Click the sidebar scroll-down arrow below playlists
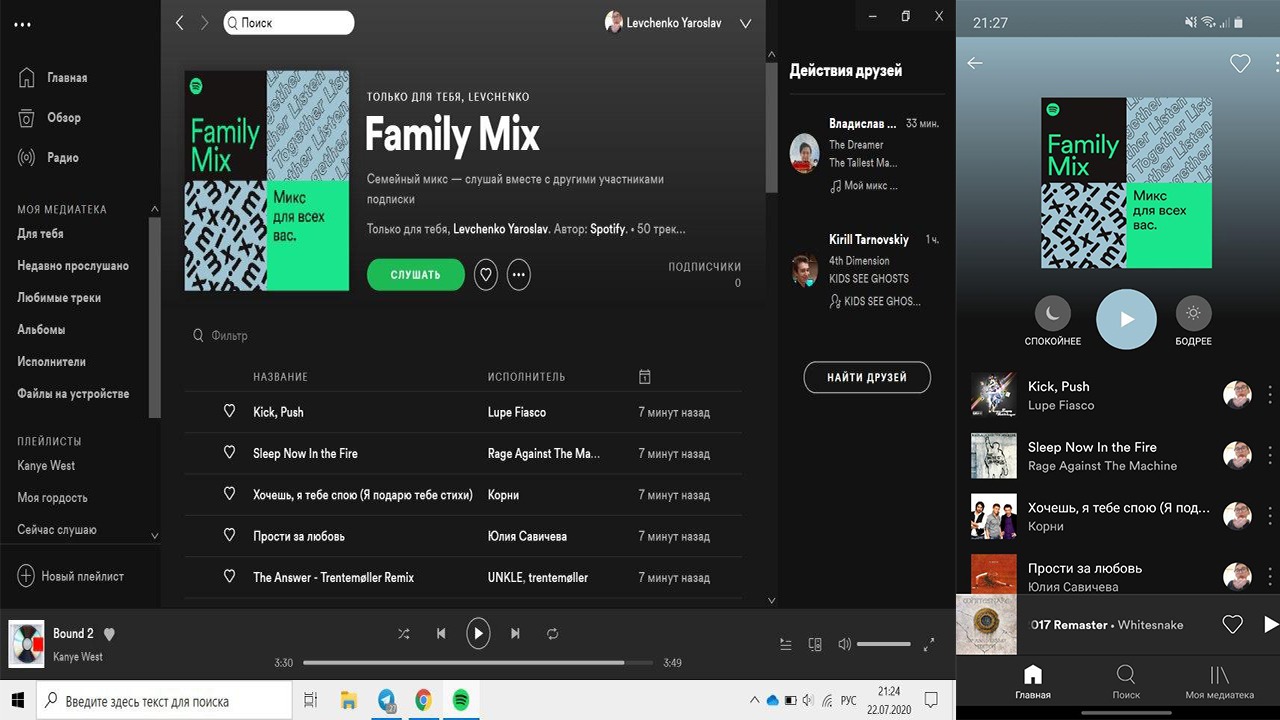Screen dimensions: 1280x720 (x=154, y=536)
